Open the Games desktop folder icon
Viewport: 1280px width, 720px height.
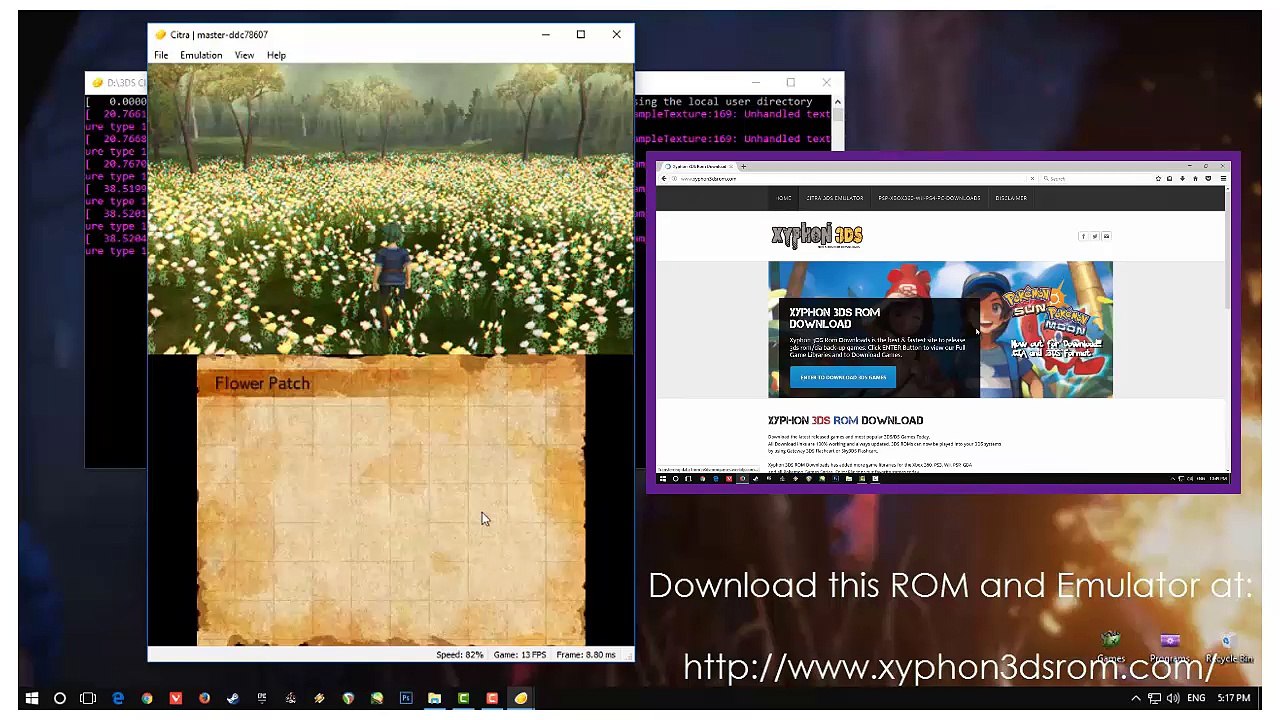pos(1111,646)
